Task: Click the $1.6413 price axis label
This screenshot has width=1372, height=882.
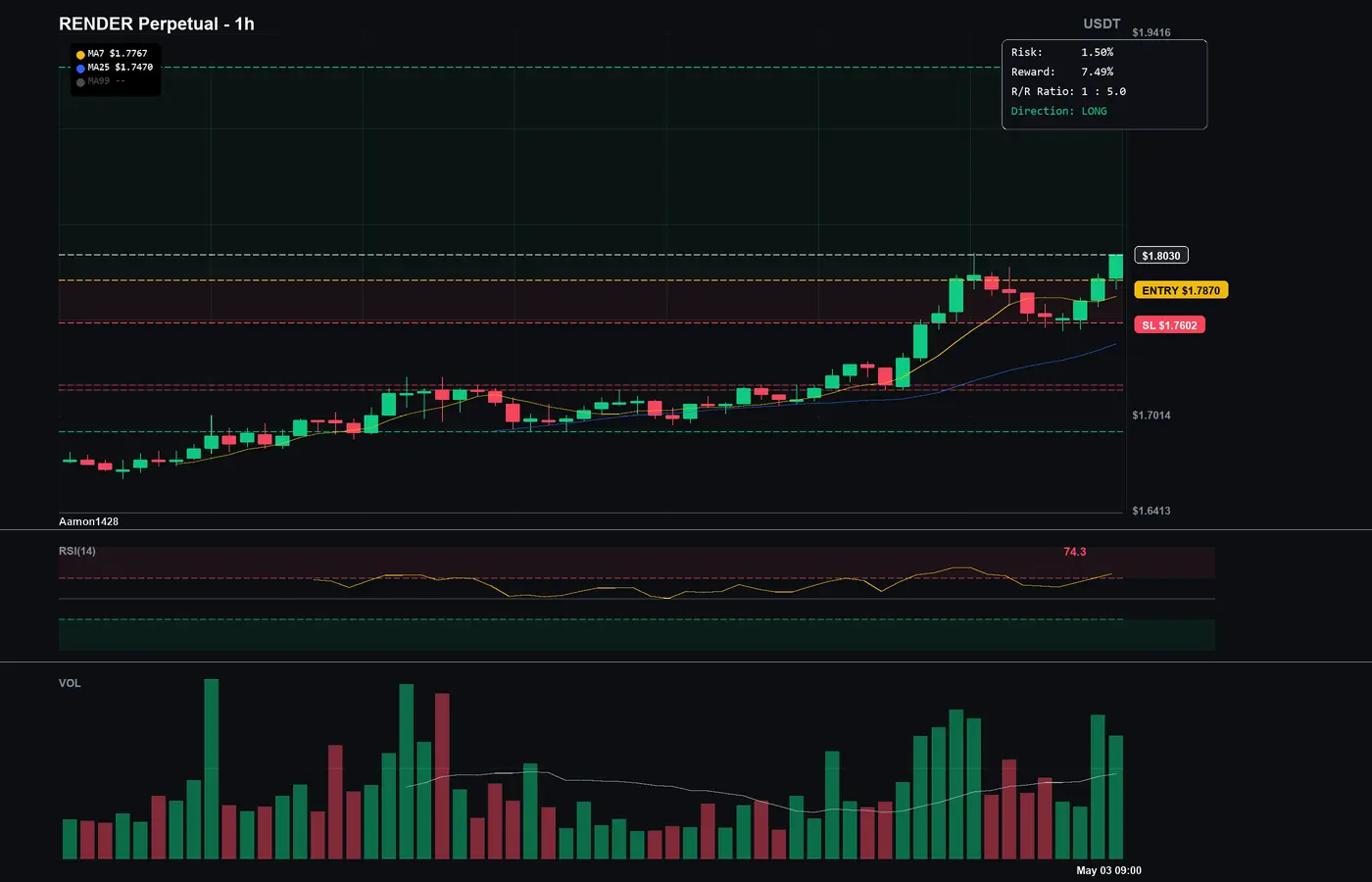Action: tap(1151, 511)
